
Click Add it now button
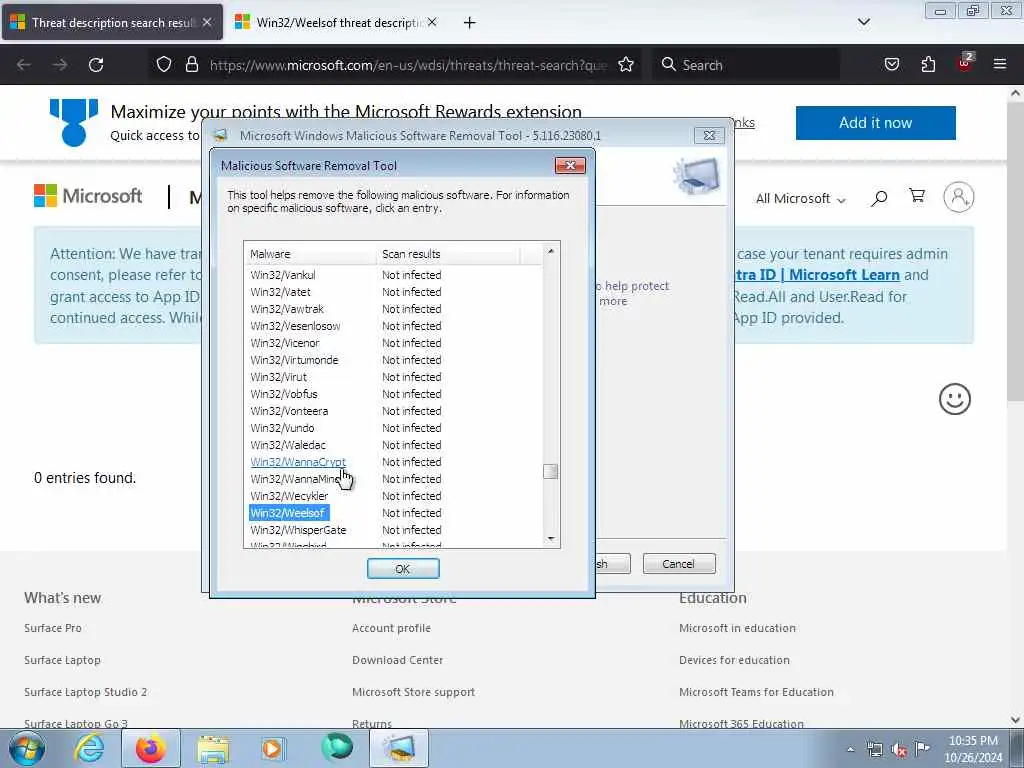click(x=875, y=123)
